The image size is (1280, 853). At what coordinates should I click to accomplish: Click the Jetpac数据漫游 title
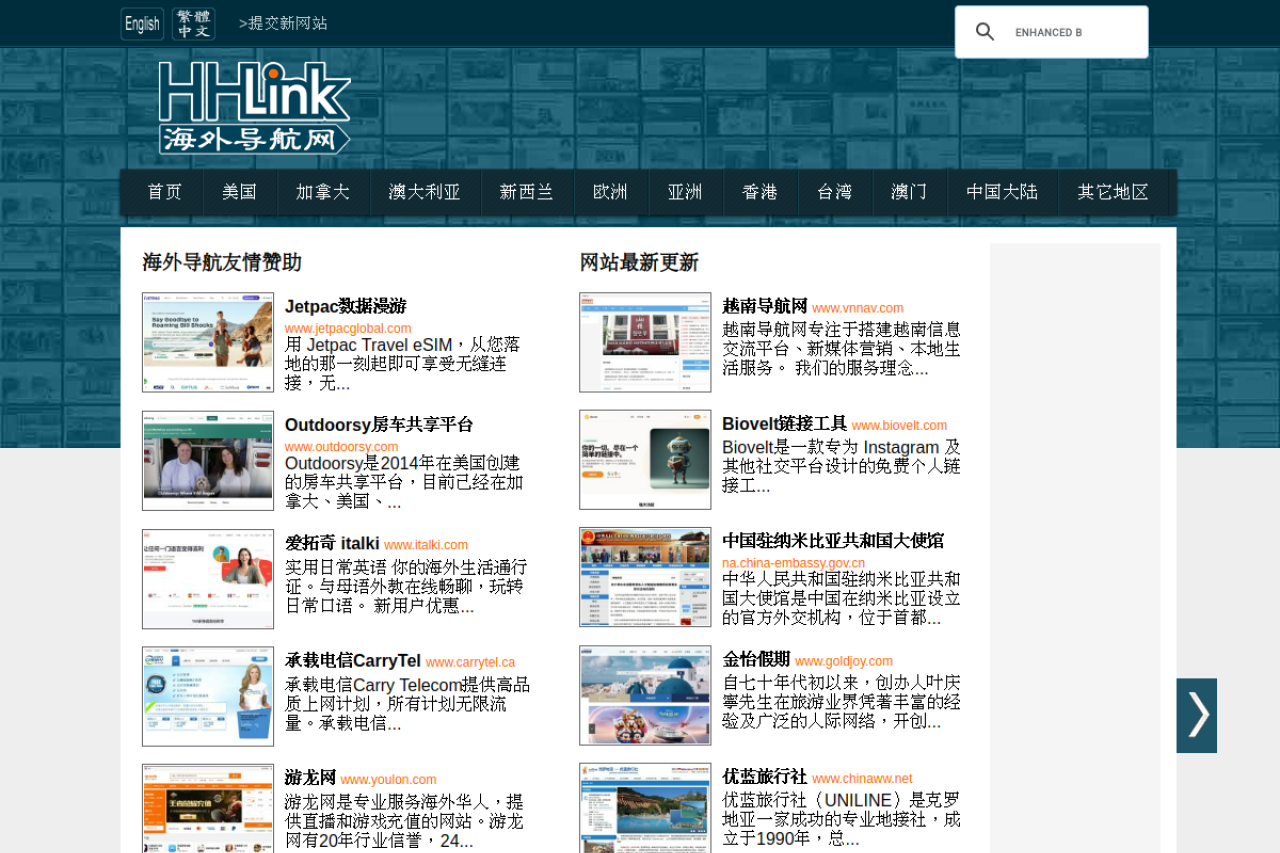coord(345,306)
